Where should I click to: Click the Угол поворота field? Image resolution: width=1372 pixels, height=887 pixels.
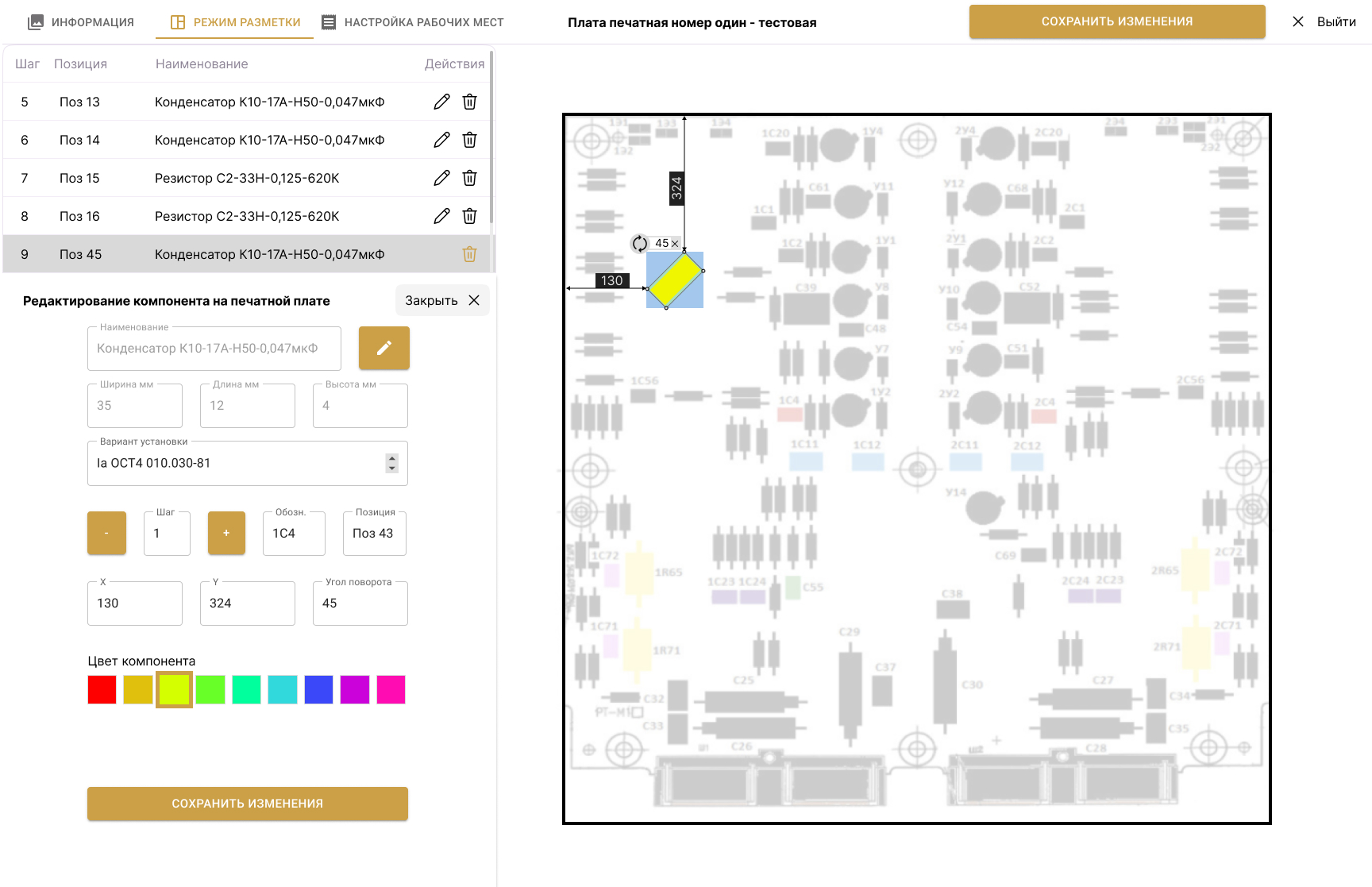(x=360, y=603)
